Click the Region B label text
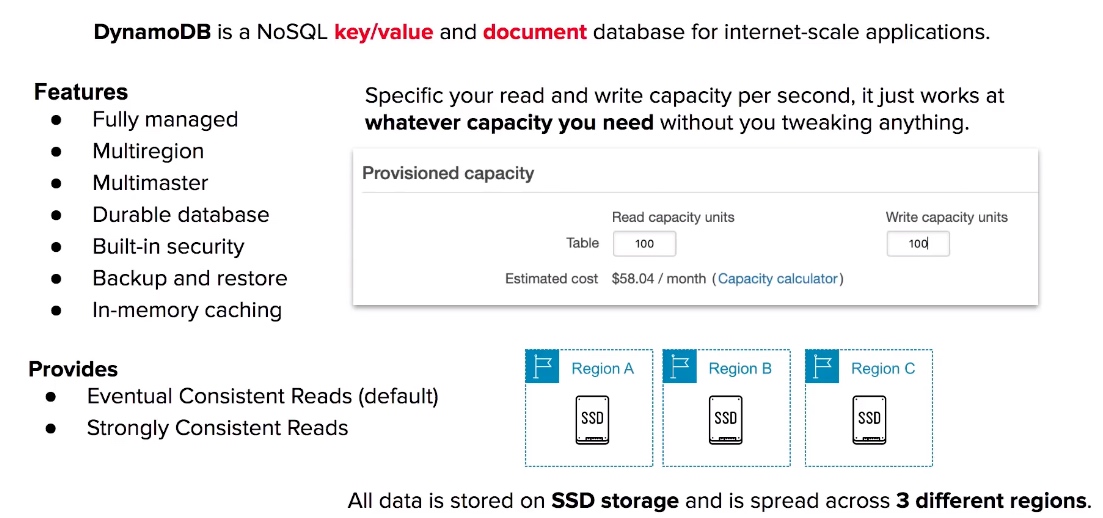 [x=740, y=368]
